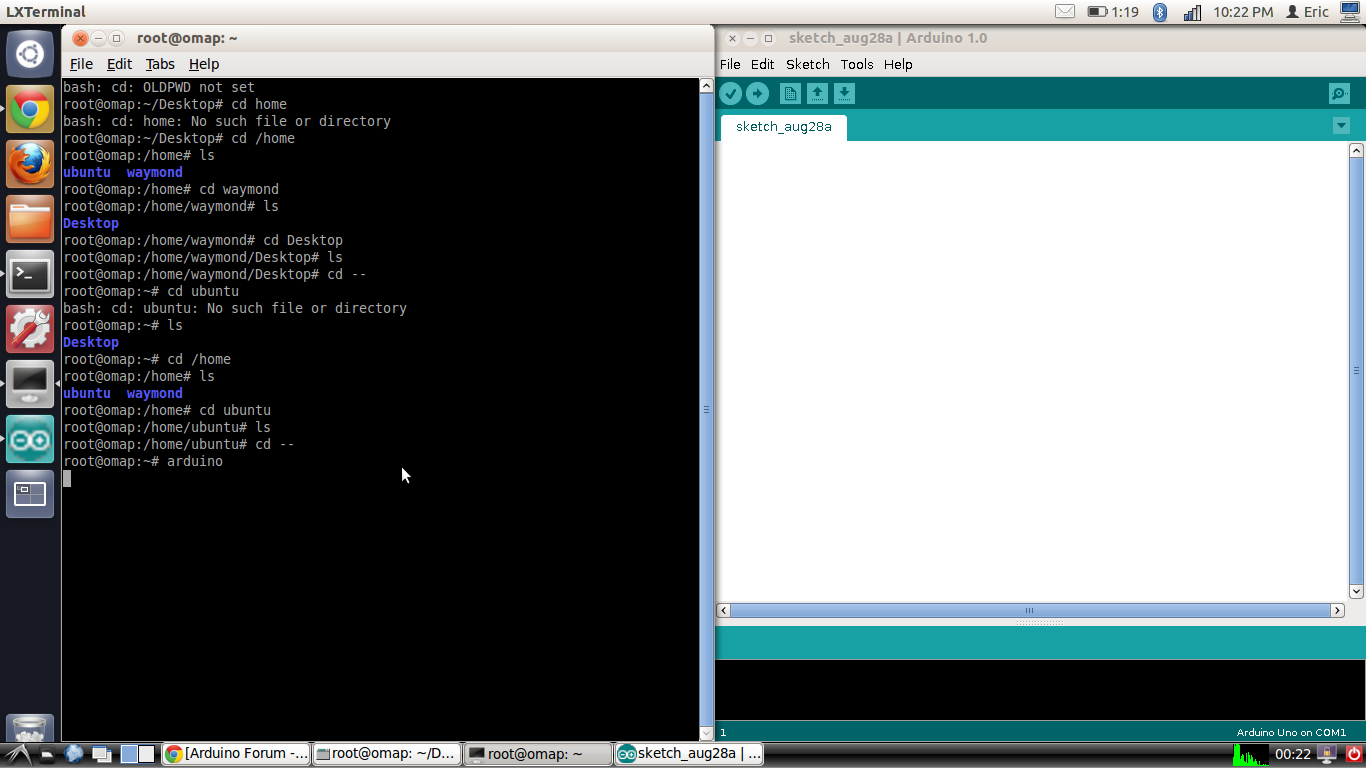Click the Arduino Verify checkmark icon
This screenshot has height=768, width=1366.
[731, 94]
